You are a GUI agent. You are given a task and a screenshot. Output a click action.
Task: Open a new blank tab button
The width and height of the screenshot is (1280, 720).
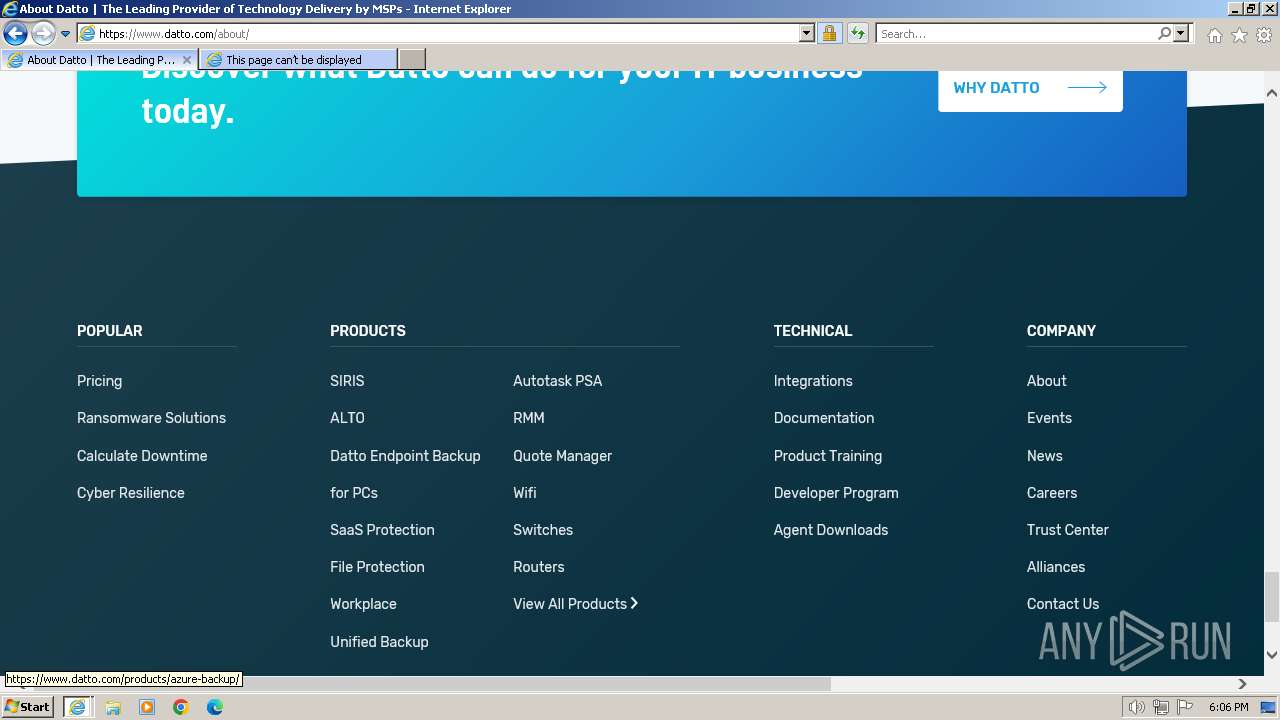[411, 60]
